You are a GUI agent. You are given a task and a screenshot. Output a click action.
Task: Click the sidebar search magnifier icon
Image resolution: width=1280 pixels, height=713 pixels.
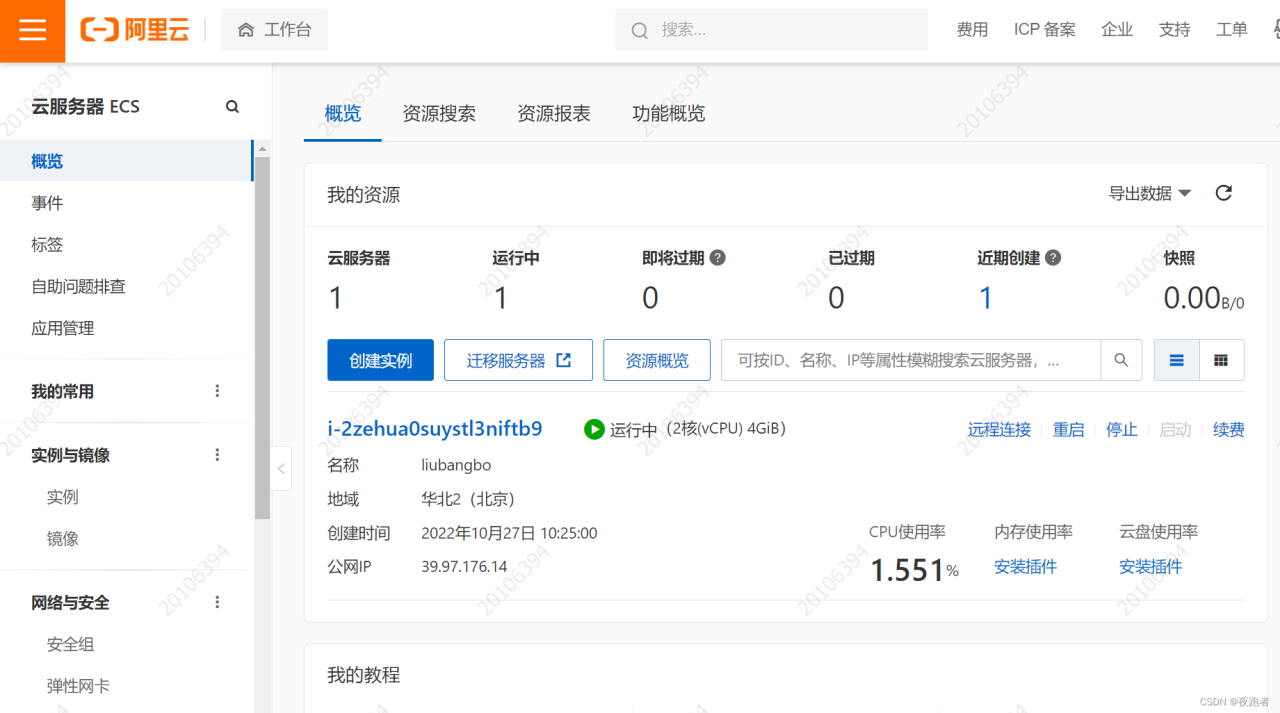click(x=232, y=106)
